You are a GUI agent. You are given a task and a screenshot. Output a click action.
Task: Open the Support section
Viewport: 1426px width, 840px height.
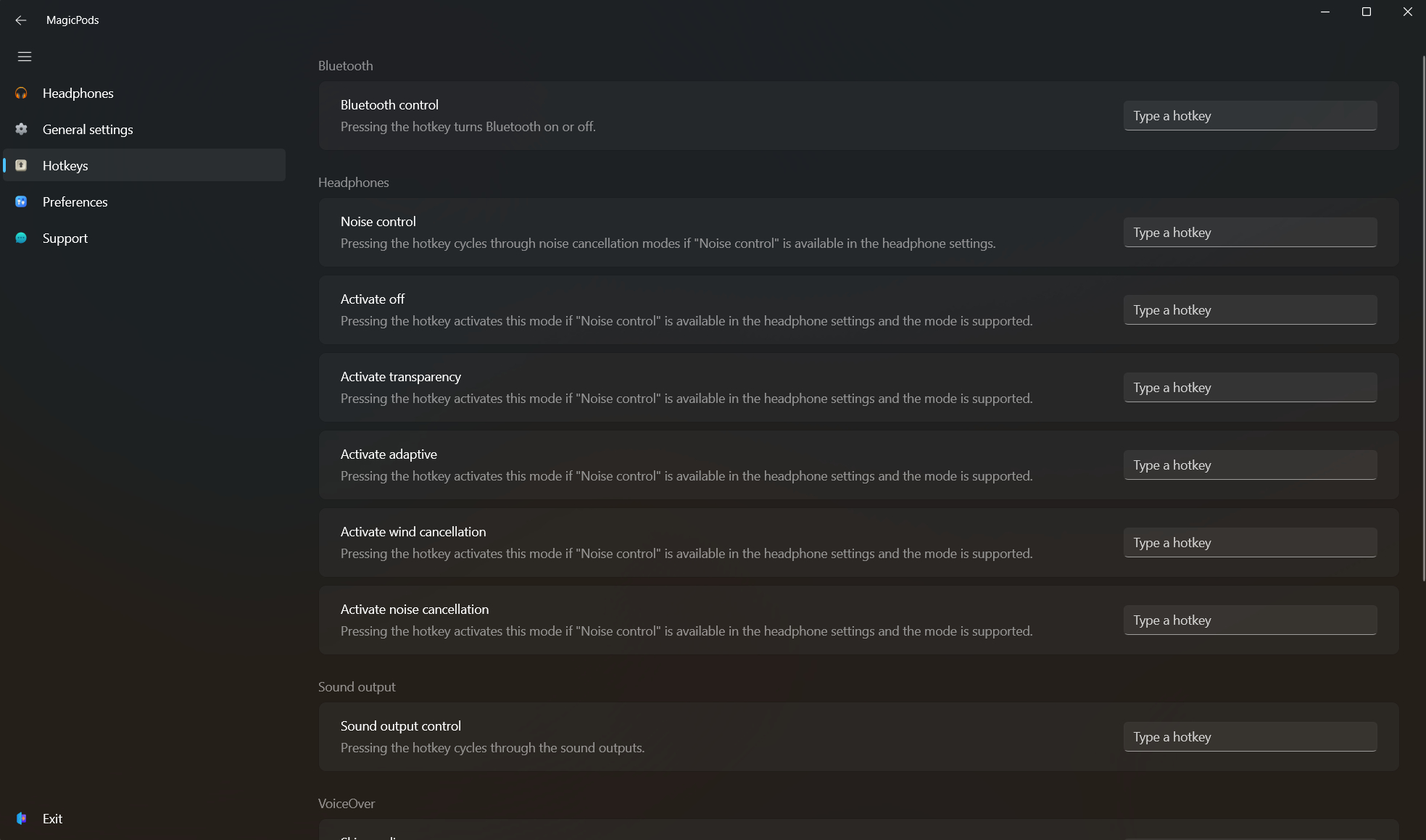(x=65, y=238)
